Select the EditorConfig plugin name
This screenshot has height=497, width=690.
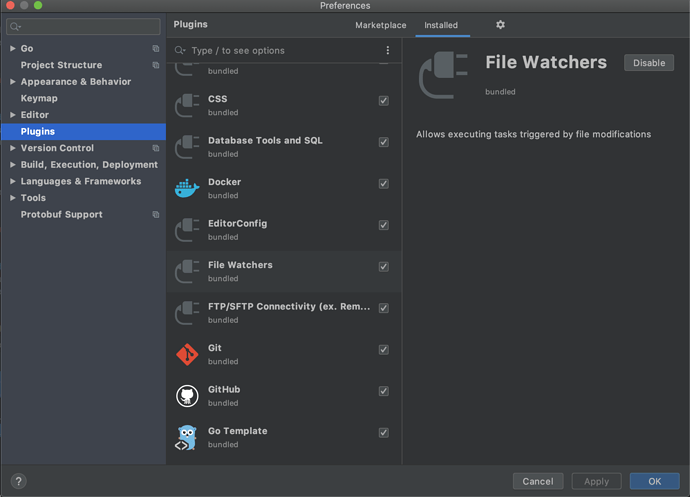[x=238, y=223]
